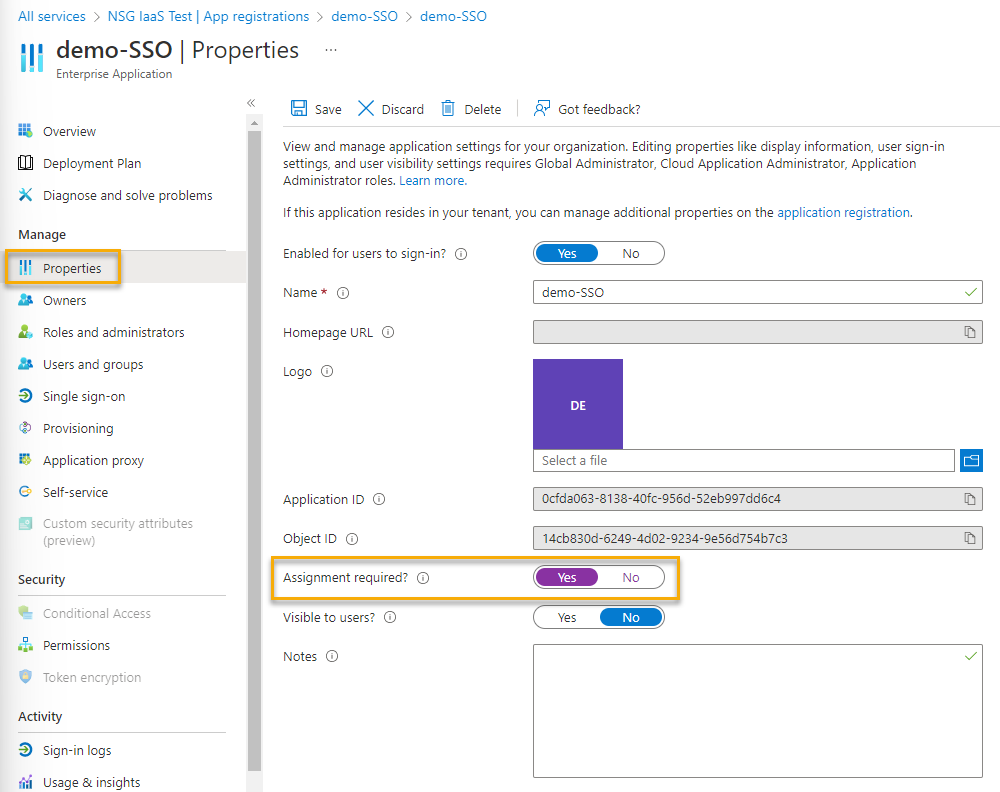Open the ellipsis more options menu
The height and width of the screenshot is (792, 1000).
point(331,49)
